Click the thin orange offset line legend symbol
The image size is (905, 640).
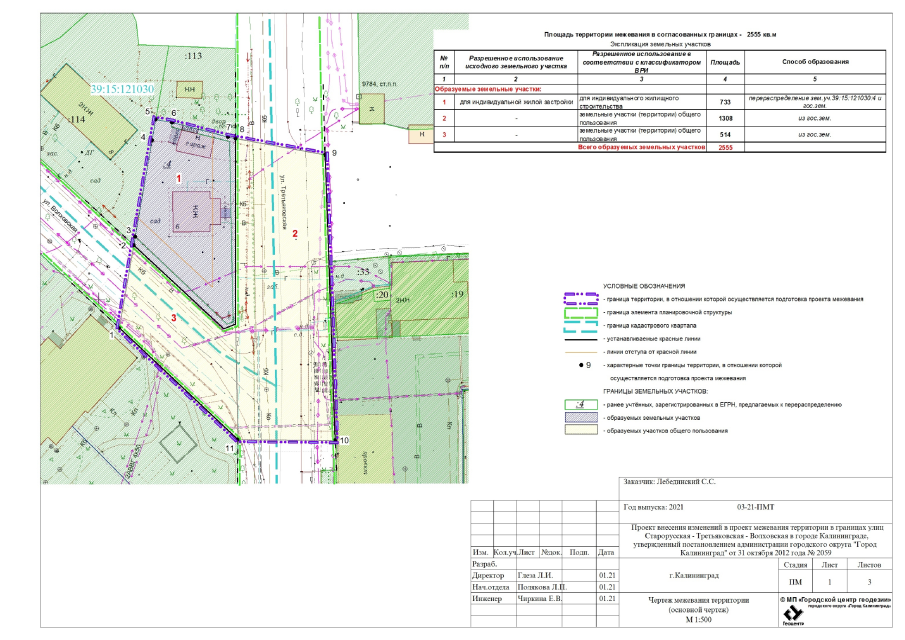tap(581, 352)
